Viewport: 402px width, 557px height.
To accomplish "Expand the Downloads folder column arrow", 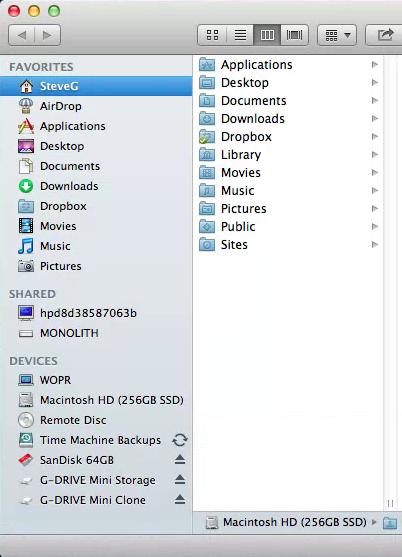I will [374, 118].
